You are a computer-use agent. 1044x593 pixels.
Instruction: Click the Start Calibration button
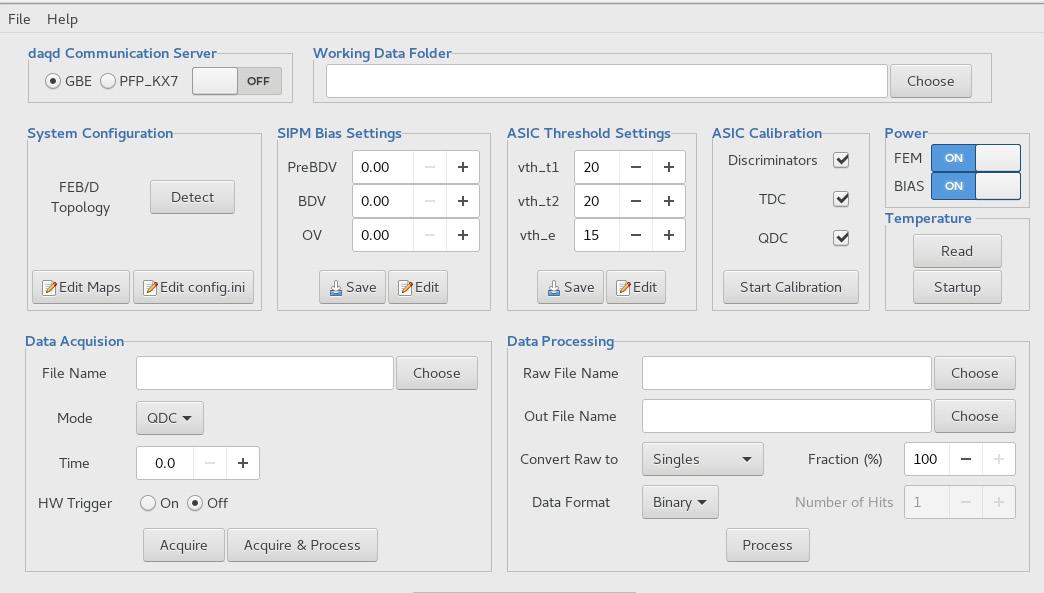click(790, 287)
